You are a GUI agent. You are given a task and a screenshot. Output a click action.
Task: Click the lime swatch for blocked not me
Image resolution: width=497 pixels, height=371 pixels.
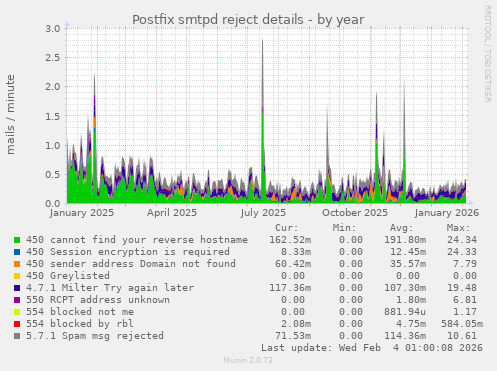tap(17, 312)
